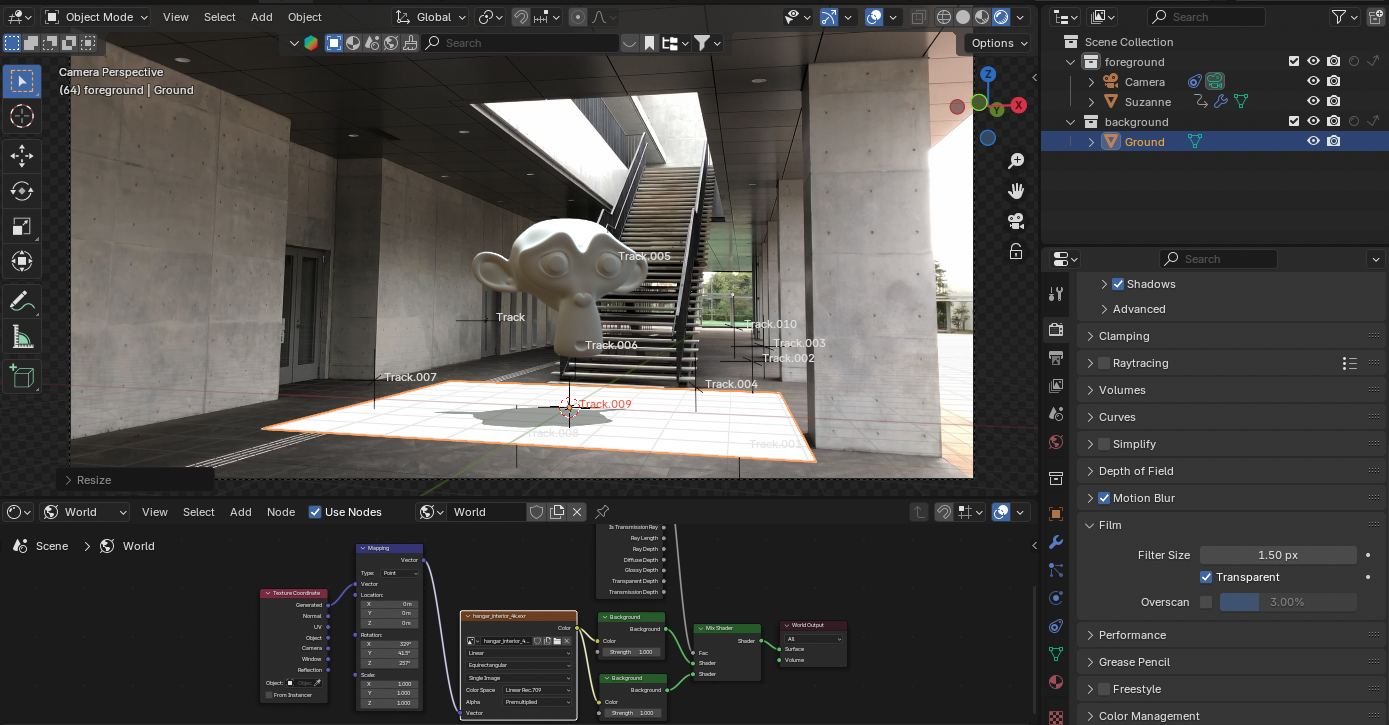Select the Scale tool
This screenshot has width=1389, height=725.
pos(21,227)
